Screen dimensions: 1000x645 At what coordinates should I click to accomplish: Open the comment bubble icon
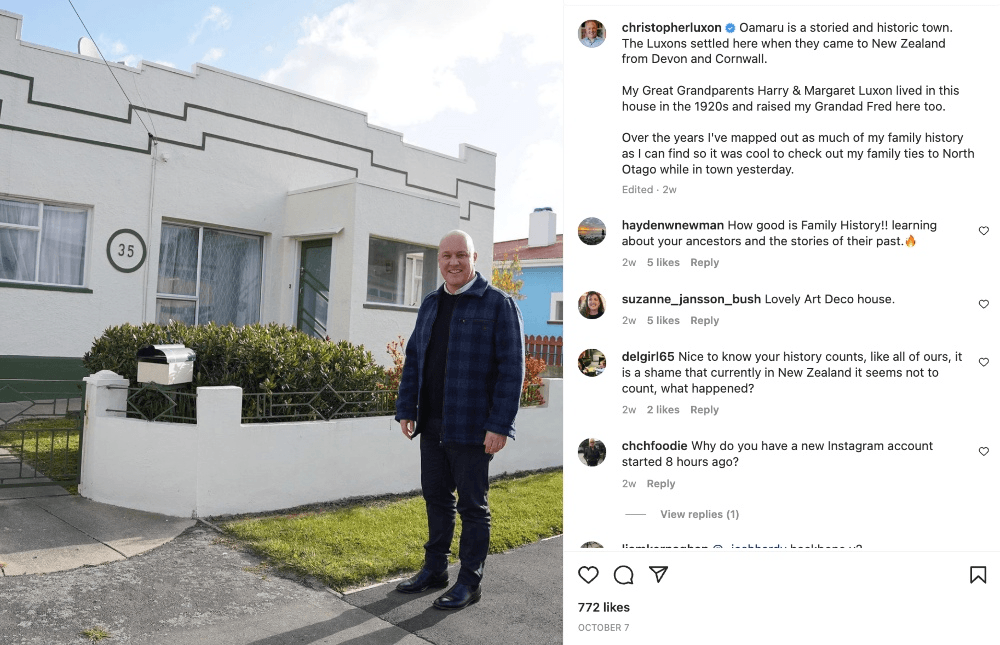point(623,575)
